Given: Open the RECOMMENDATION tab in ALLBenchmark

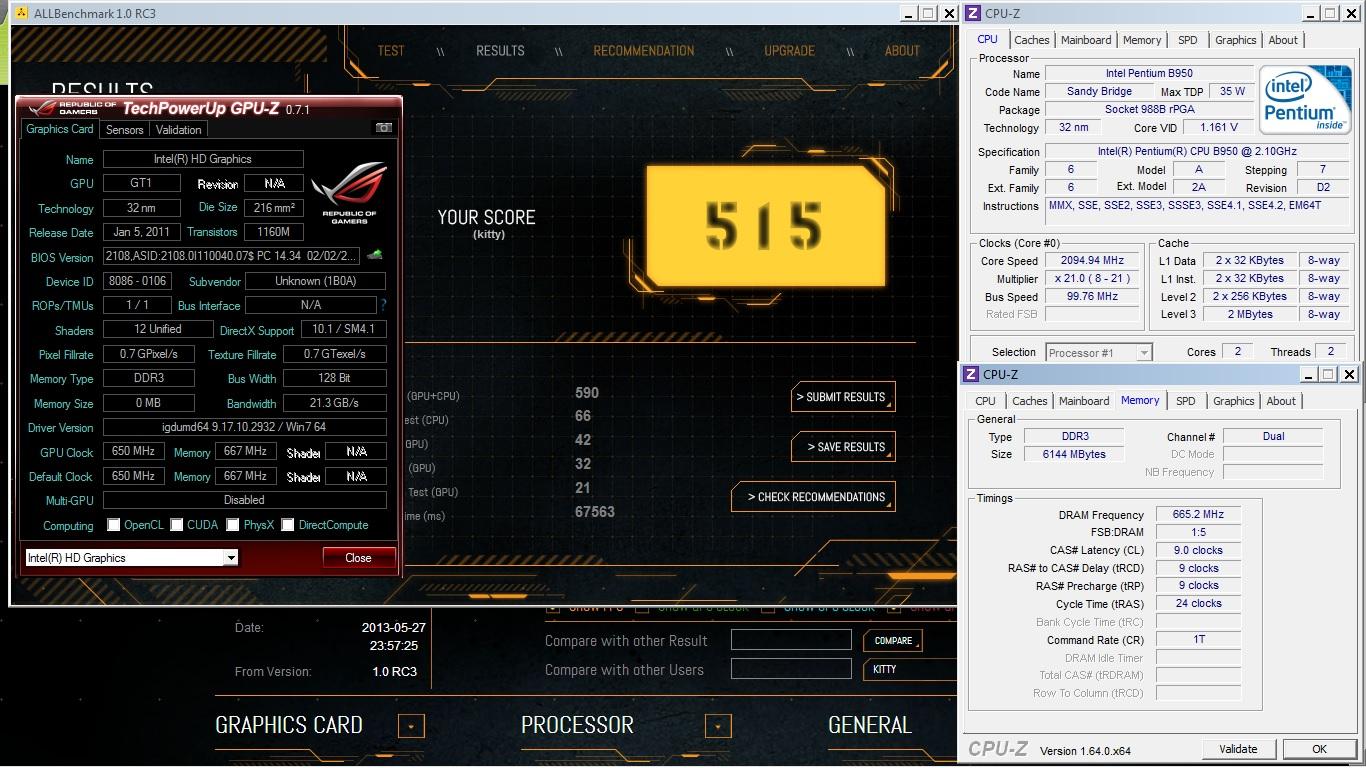Looking at the screenshot, I should [644, 51].
